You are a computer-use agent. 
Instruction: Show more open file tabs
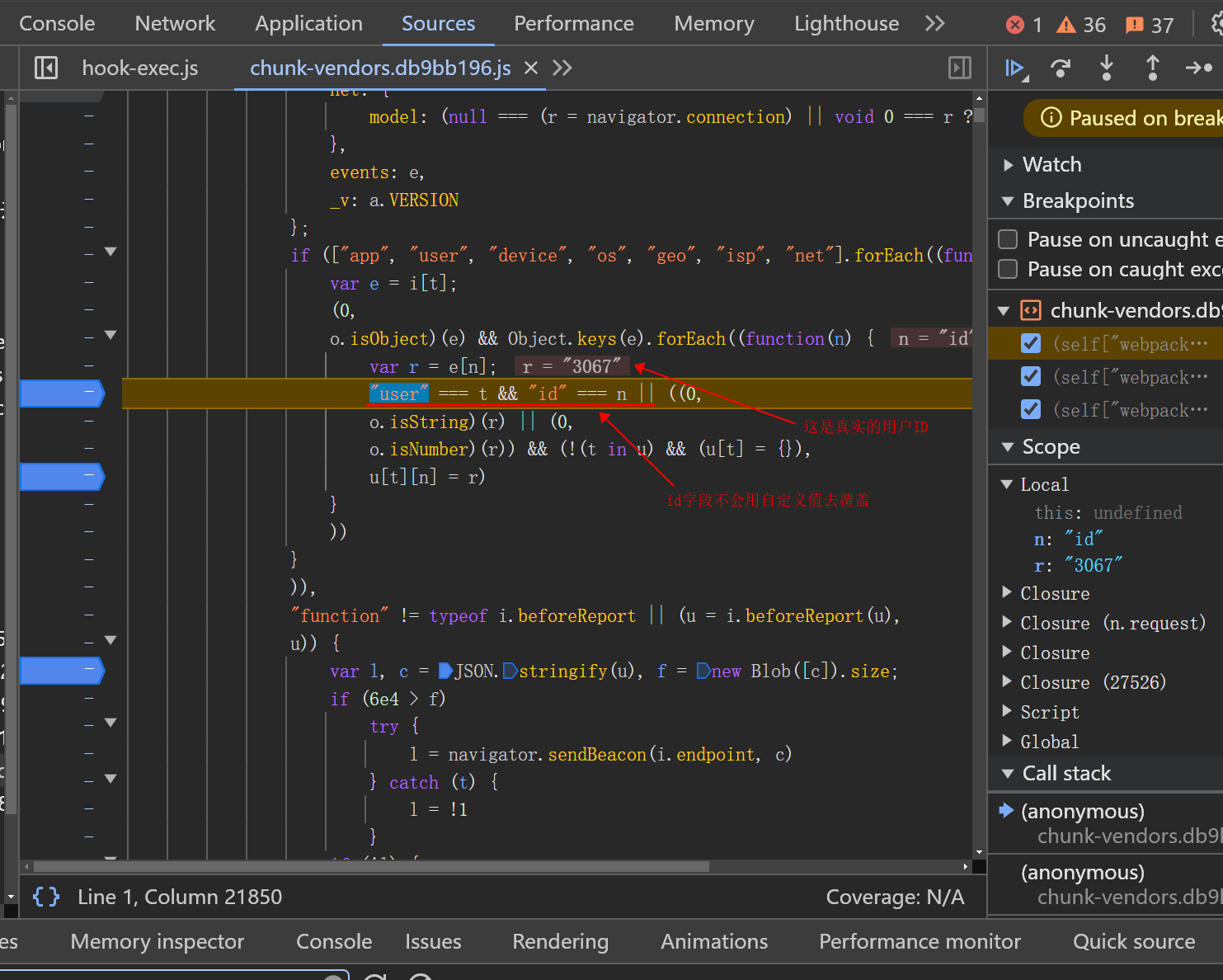[x=562, y=68]
